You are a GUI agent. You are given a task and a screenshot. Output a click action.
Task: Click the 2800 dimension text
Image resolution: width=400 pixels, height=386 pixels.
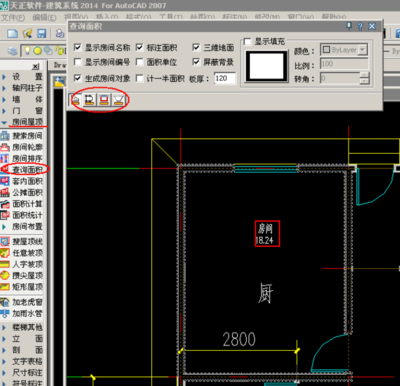click(239, 339)
